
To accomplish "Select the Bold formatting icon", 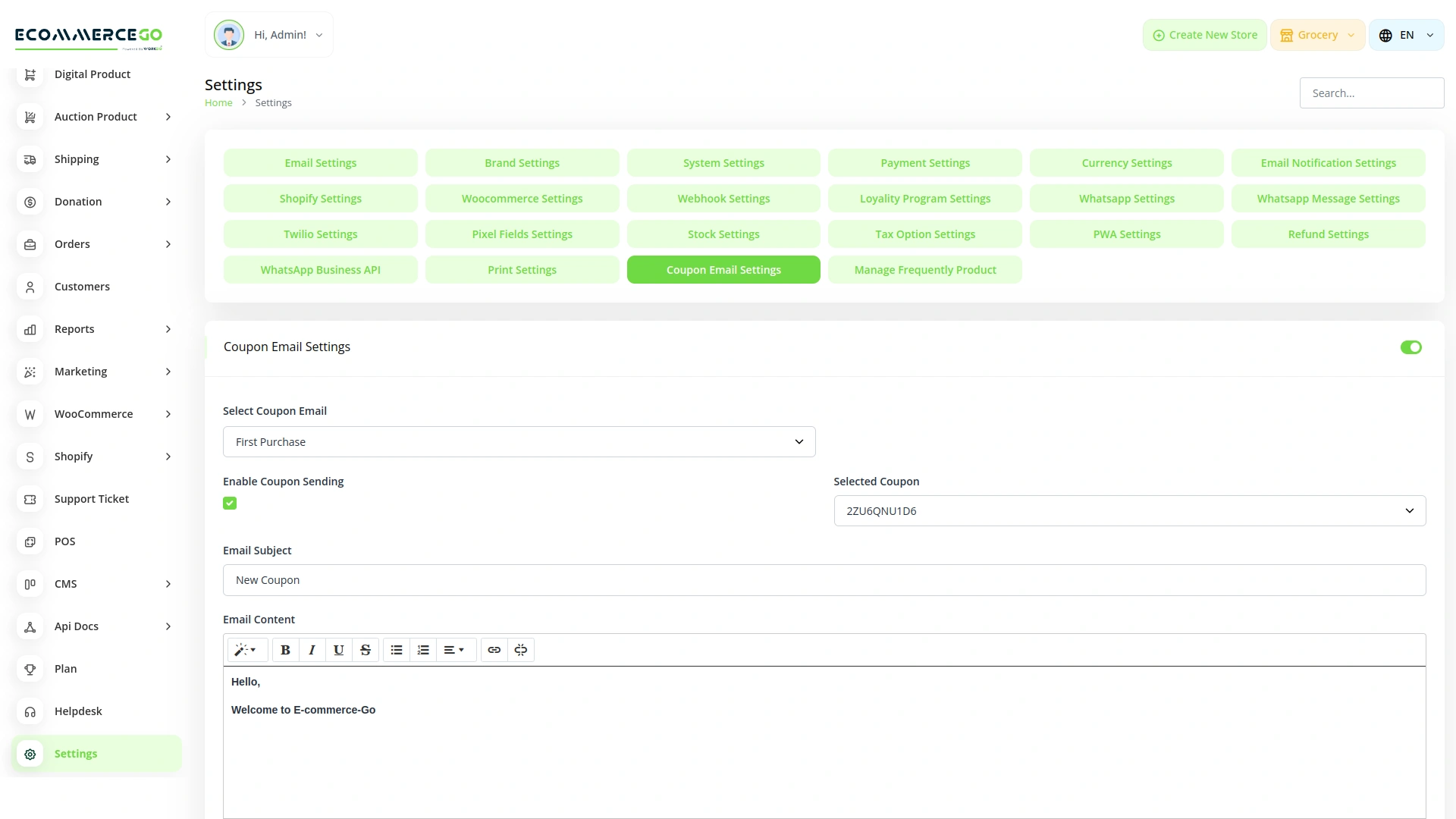I will point(285,650).
